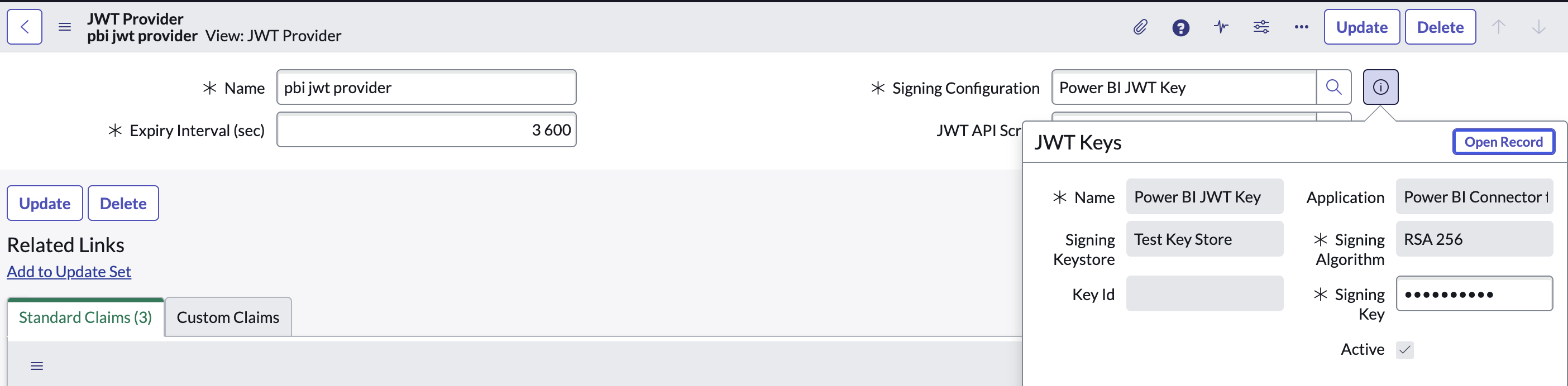Open the Standard Claims list hamburger menu

click(x=36, y=366)
